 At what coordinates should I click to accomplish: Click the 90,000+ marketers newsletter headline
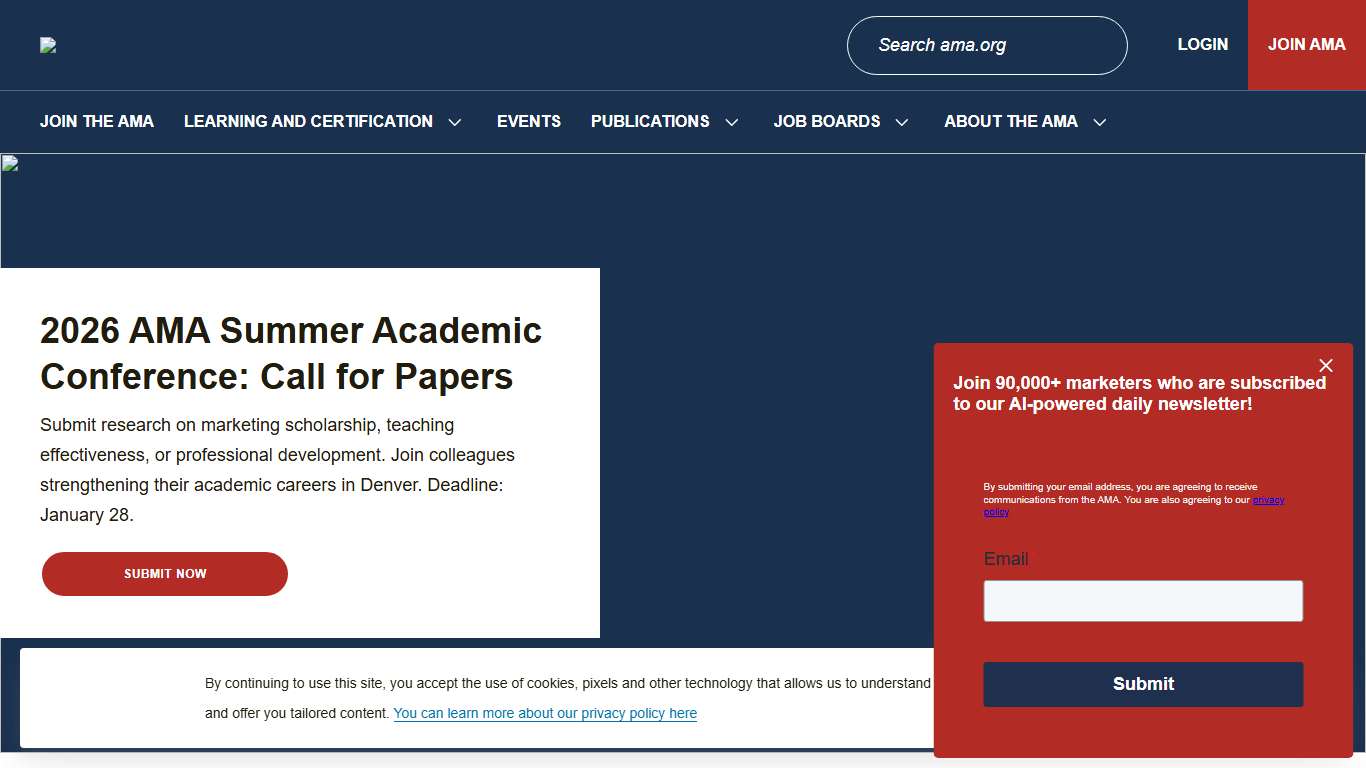(x=1140, y=393)
